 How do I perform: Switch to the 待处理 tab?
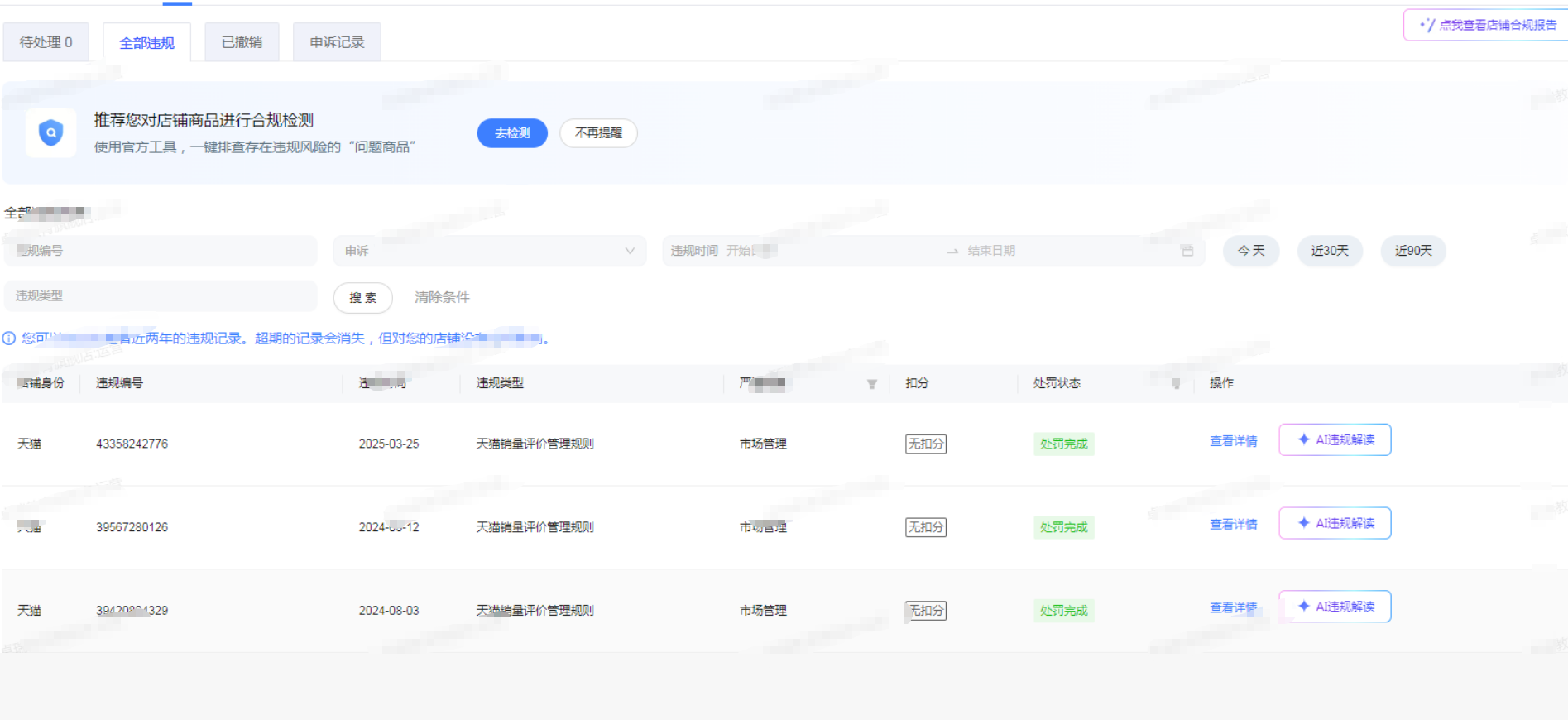point(46,42)
